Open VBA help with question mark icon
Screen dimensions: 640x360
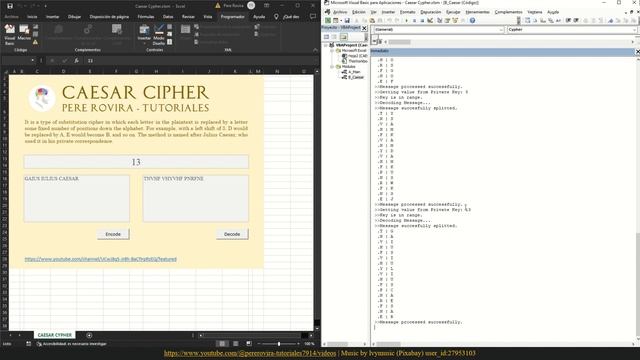pyautogui.click(x=472, y=20)
